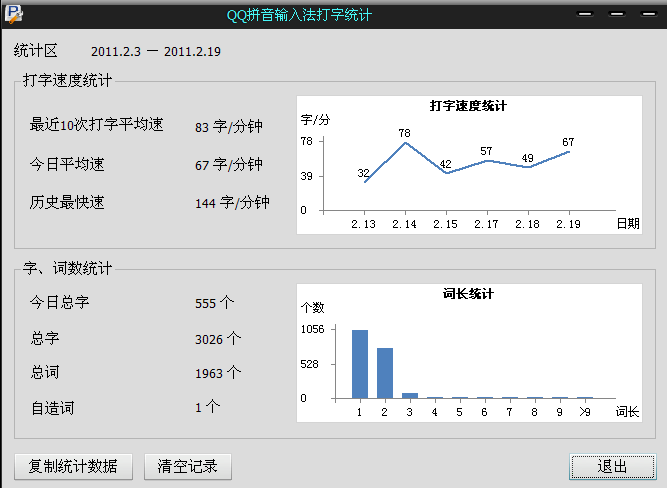Click the 词长统计 chart title

pyautogui.click(x=468, y=294)
